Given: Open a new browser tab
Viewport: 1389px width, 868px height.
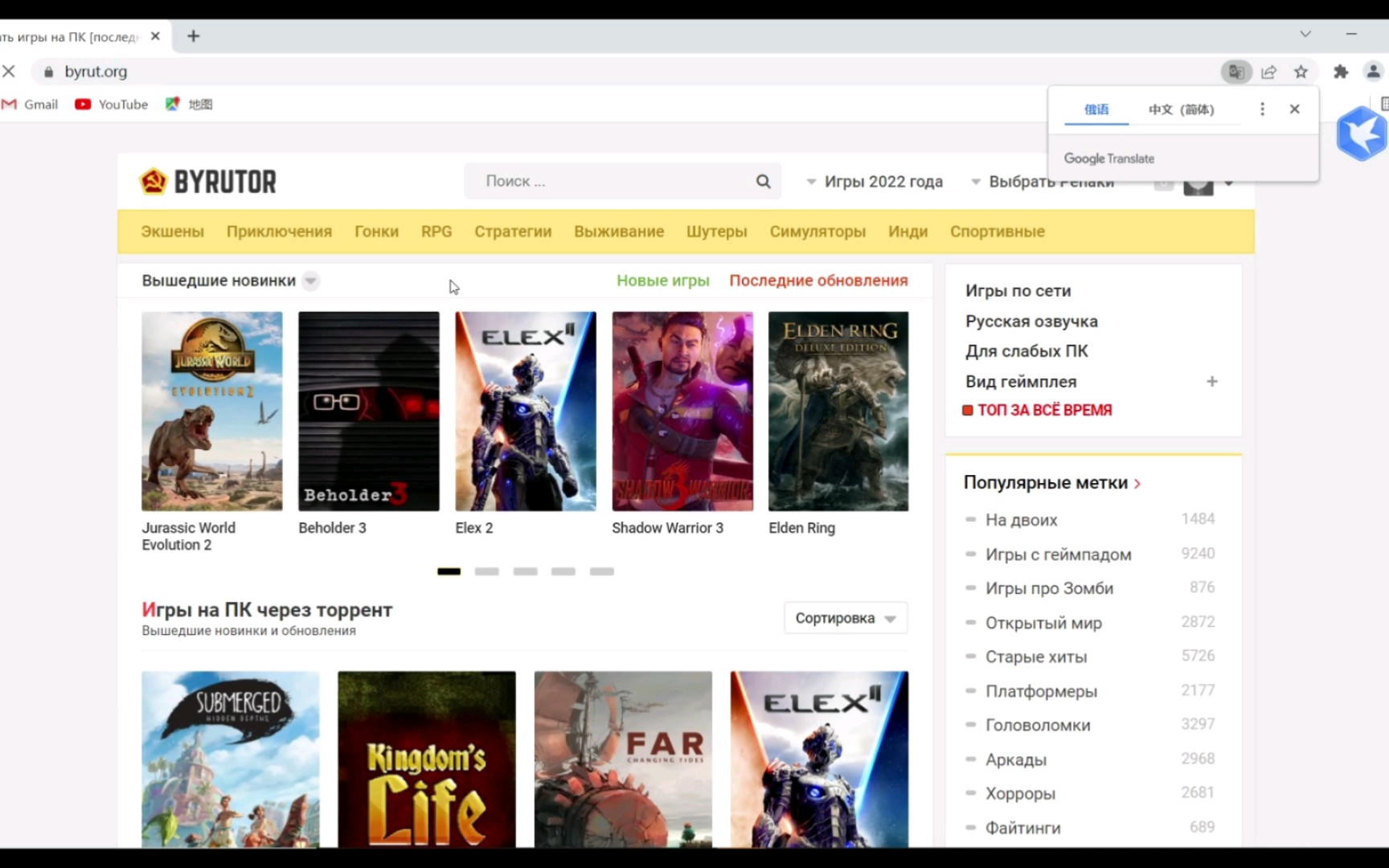Looking at the screenshot, I should pyautogui.click(x=193, y=36).
